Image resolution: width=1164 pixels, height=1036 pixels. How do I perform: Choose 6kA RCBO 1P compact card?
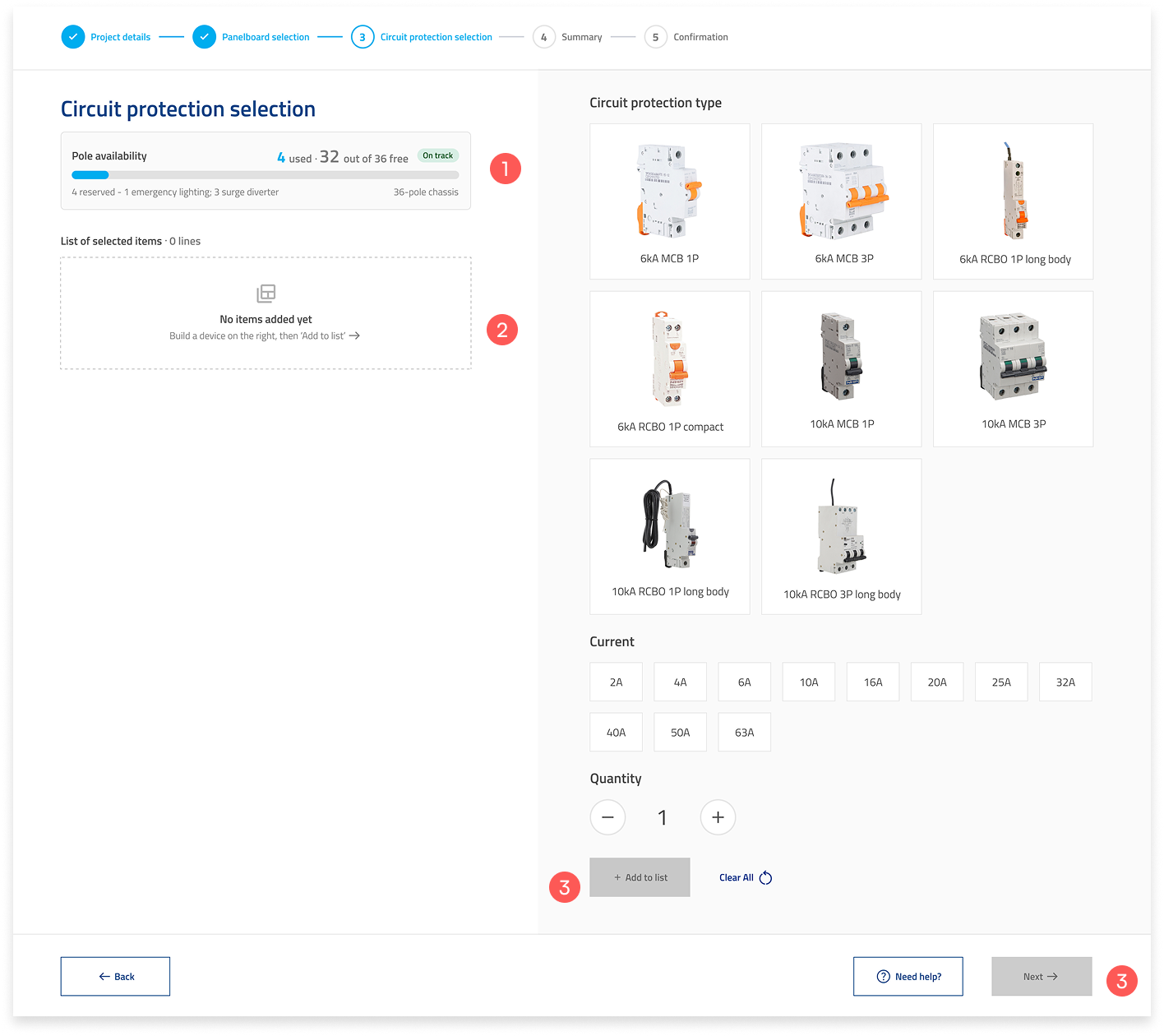(670, 369)
